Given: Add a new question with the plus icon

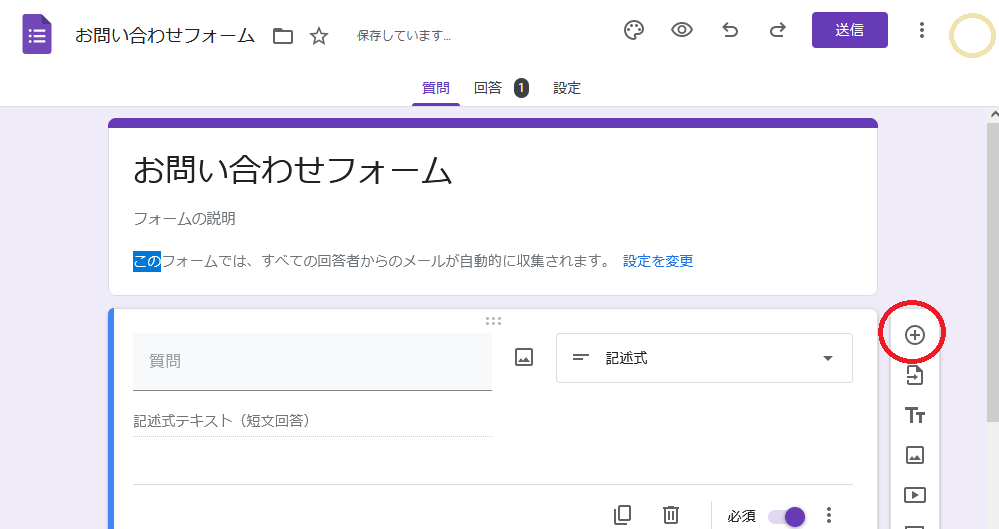Looking at the screenshot, I should (x=915, y=335).
